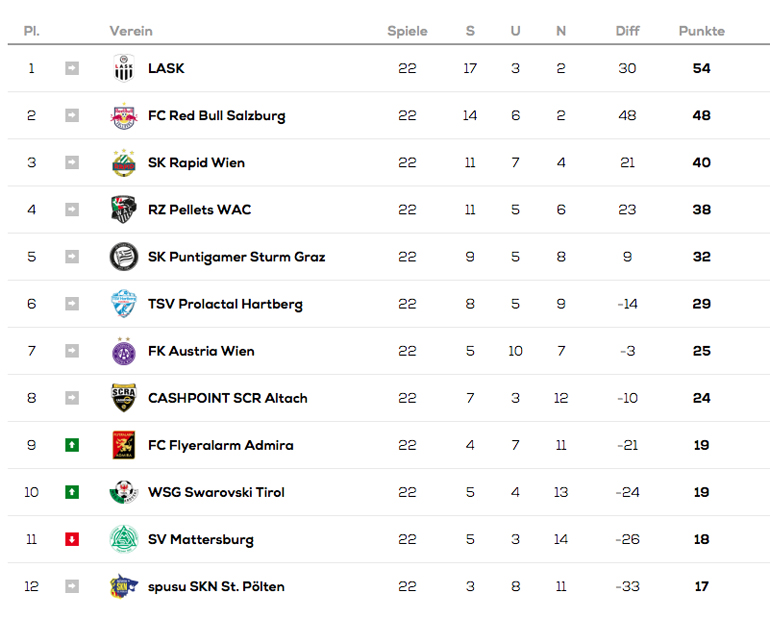Sort the table by Punkte column

701,31
